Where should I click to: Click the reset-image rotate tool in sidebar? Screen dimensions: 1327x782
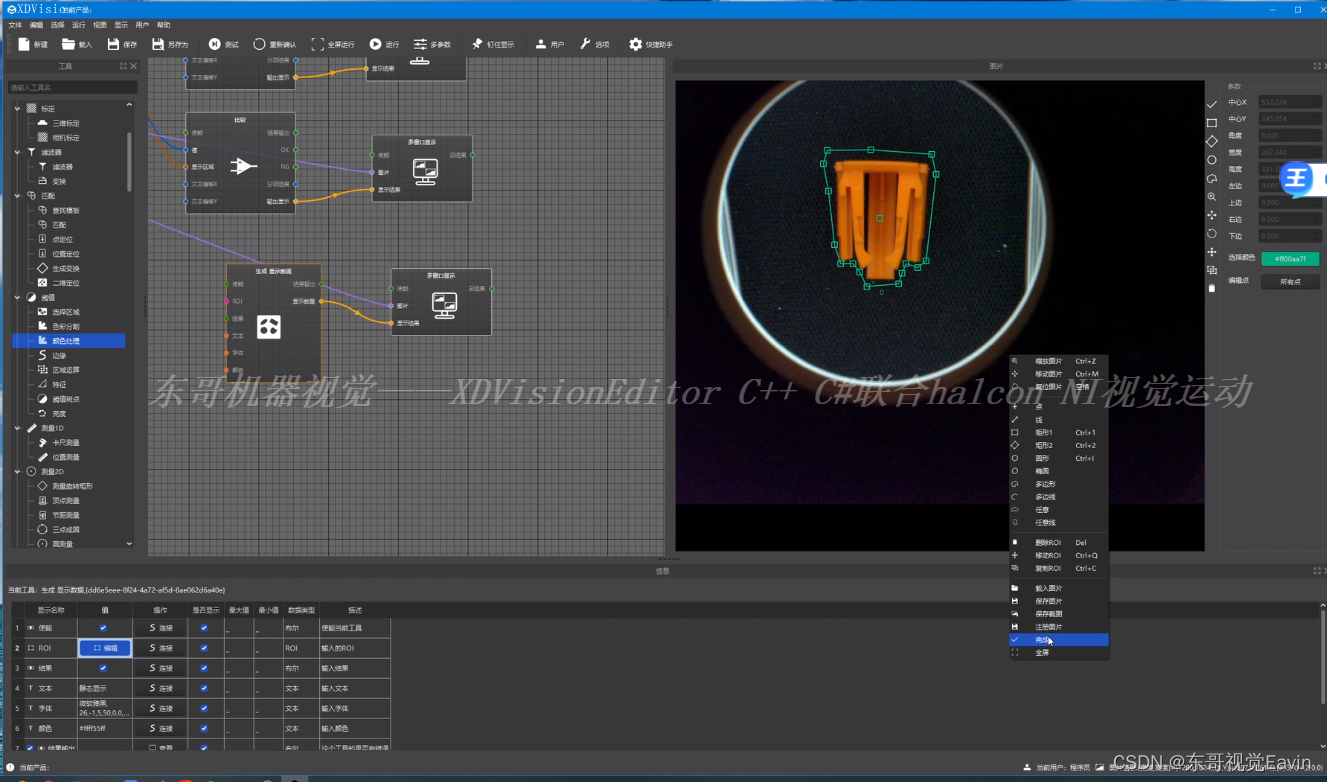coord(1212,233)
